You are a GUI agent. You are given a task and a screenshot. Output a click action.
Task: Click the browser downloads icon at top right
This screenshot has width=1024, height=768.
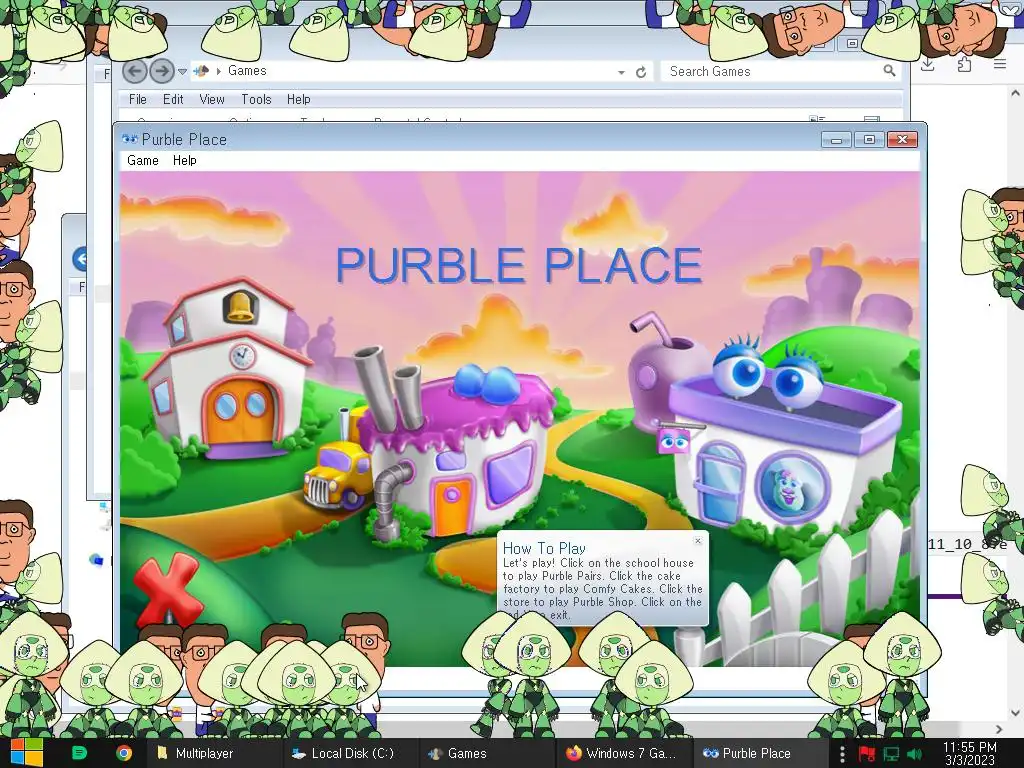tap(928, 64)
